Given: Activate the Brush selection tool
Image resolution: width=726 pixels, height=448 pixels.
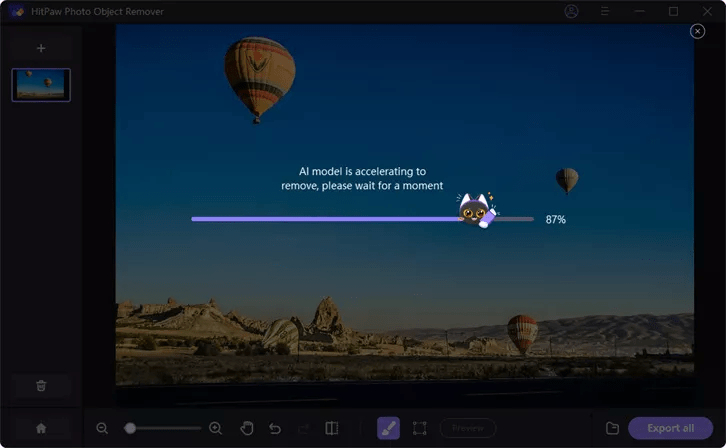Looking at the screenshot, I should [388, 428].
